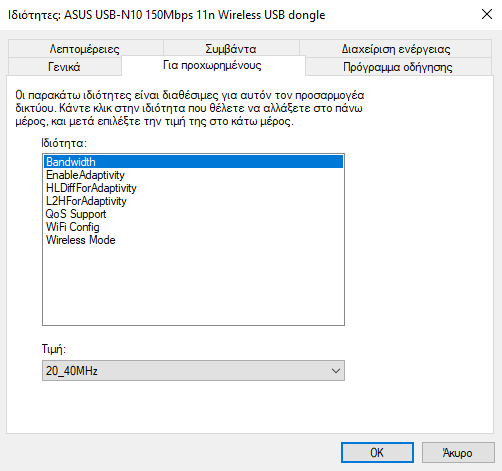This screenshot has height=471, width=502.
Task: Open the Πρόγραμμα οδήγησης tab
Action: tap(398, 67)
